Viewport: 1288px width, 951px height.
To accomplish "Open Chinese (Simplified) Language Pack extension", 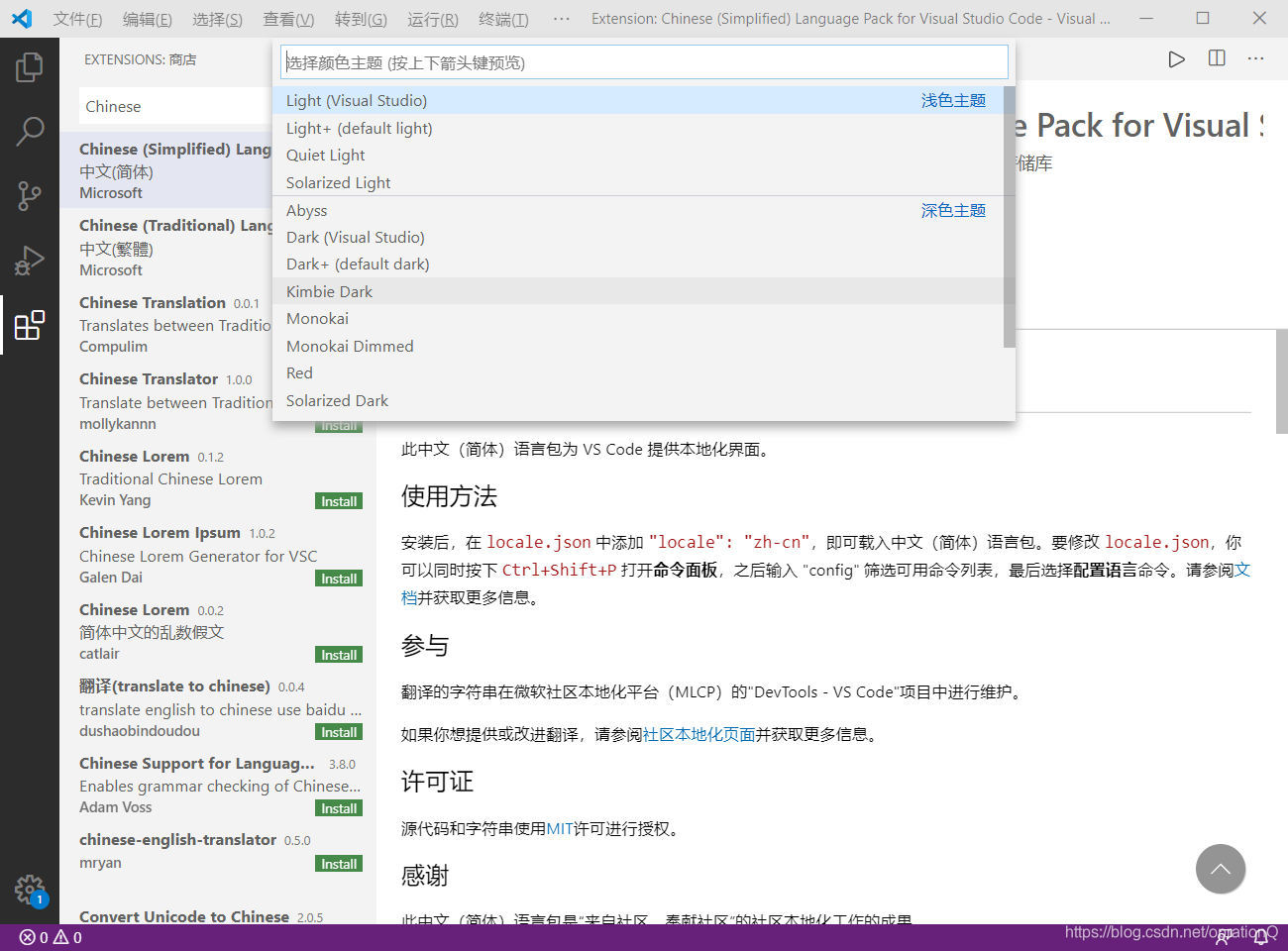I will tap(166, 170).
